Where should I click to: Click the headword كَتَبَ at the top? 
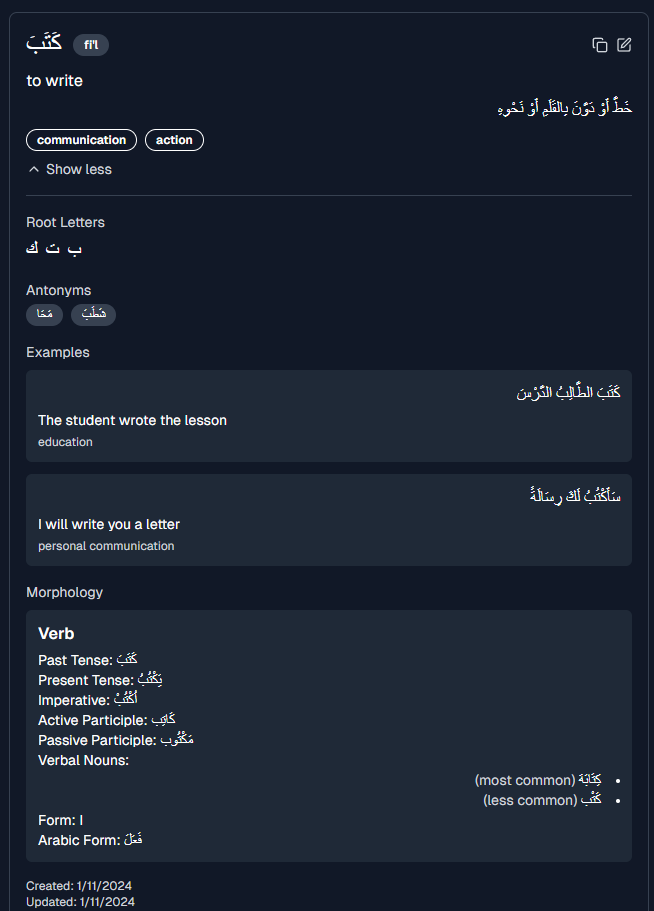(x=45, y=44)
